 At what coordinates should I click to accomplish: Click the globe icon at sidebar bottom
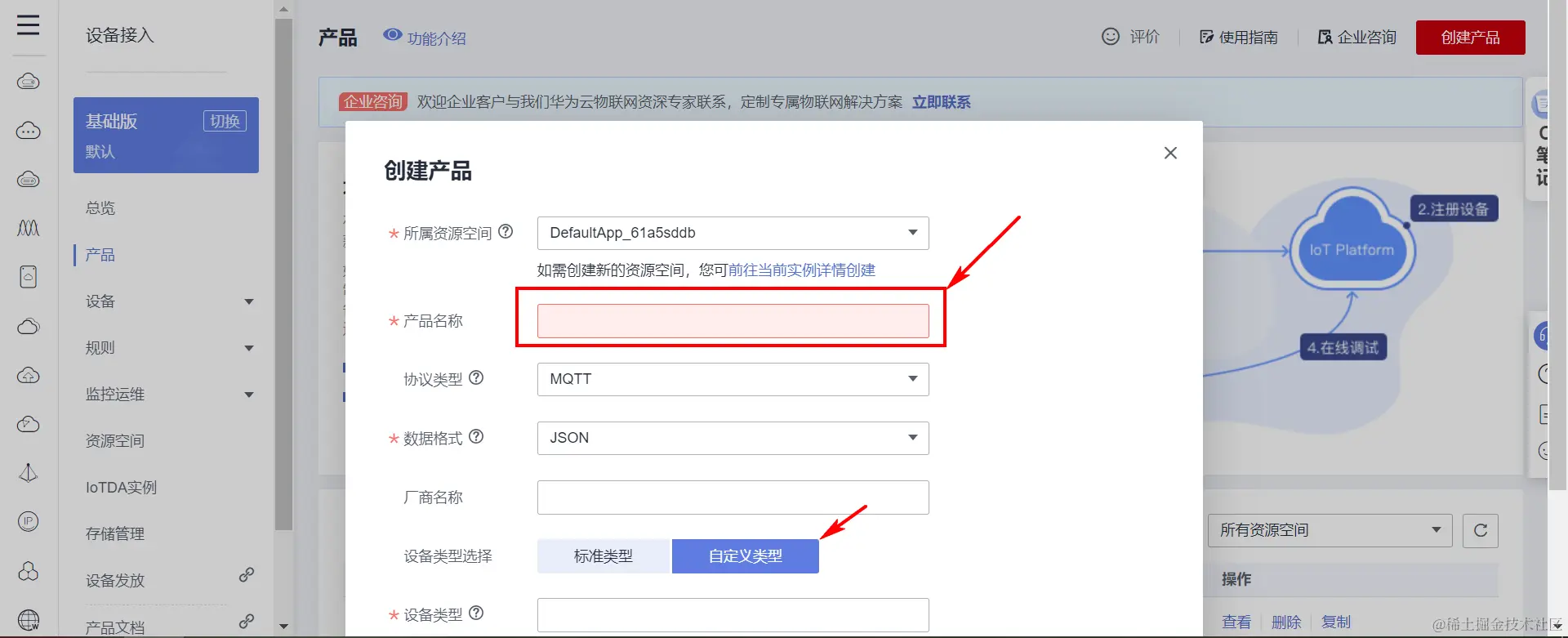click(x=29, y=620)
